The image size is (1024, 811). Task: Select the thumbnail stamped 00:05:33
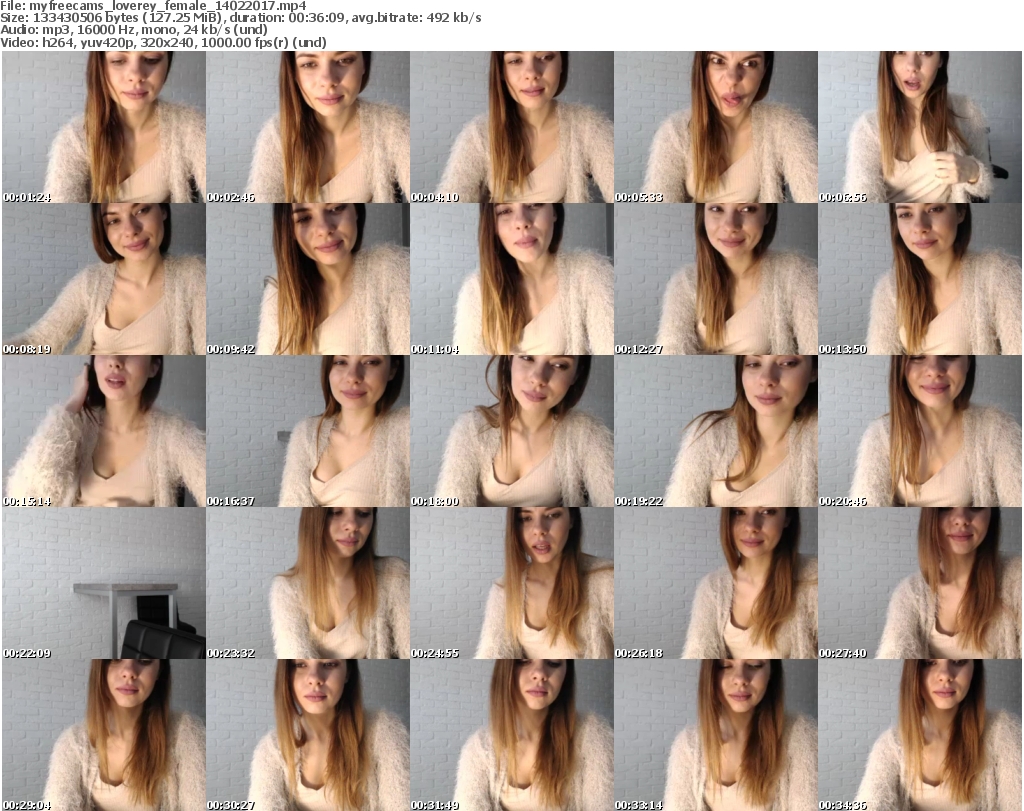[x=716, y=127]
